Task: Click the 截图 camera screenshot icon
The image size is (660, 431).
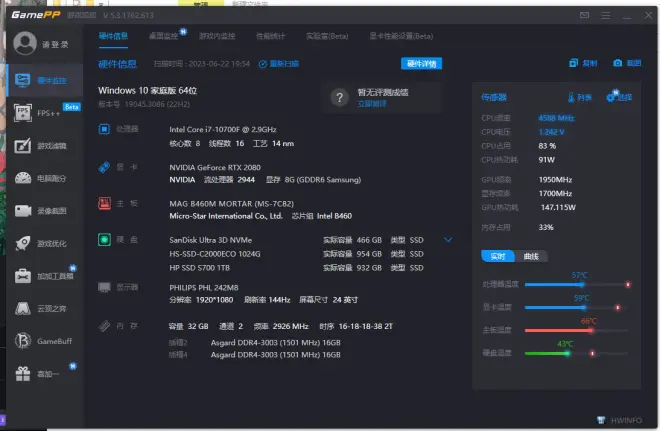Action: 617,63
